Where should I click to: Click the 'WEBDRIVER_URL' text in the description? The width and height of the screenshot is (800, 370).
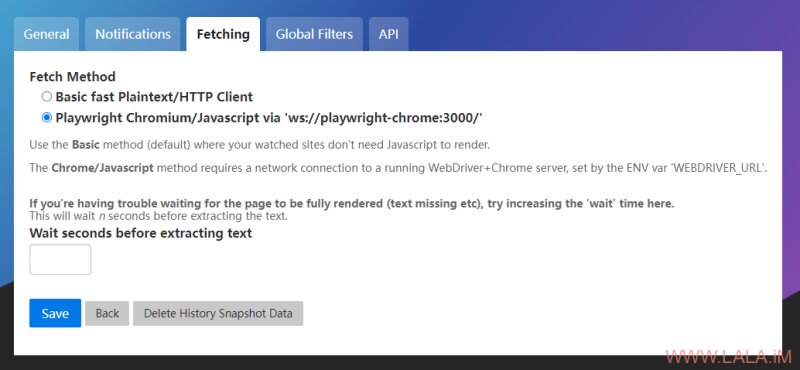pos(718,167)
